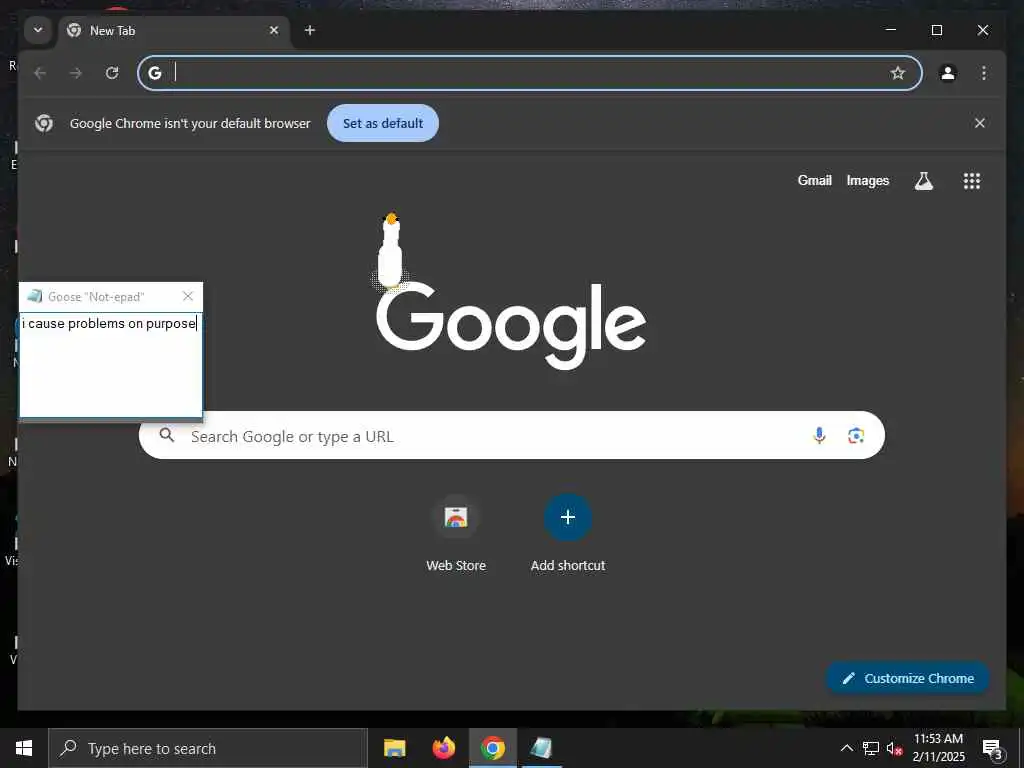1024x768 pixels.
Task: Open the Google apps grid
Action: point(972,181)
